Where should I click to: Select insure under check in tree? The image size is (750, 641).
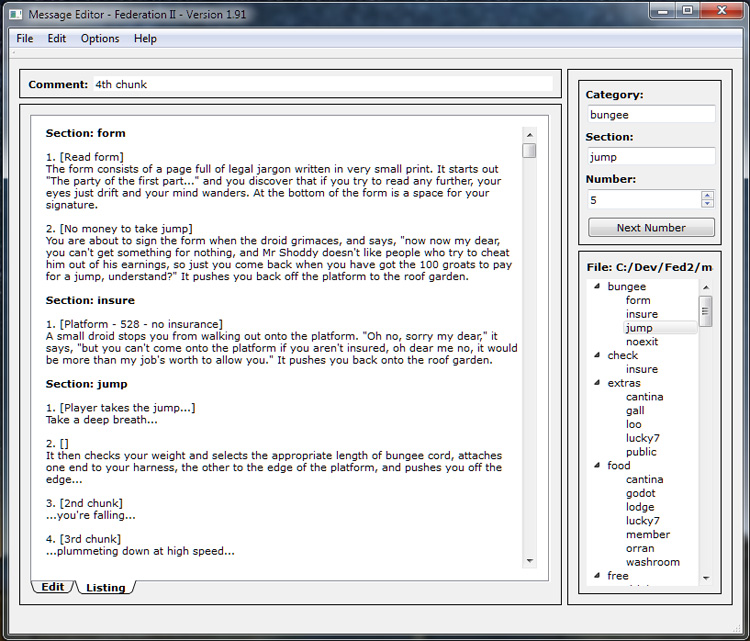tap(642, 369)
